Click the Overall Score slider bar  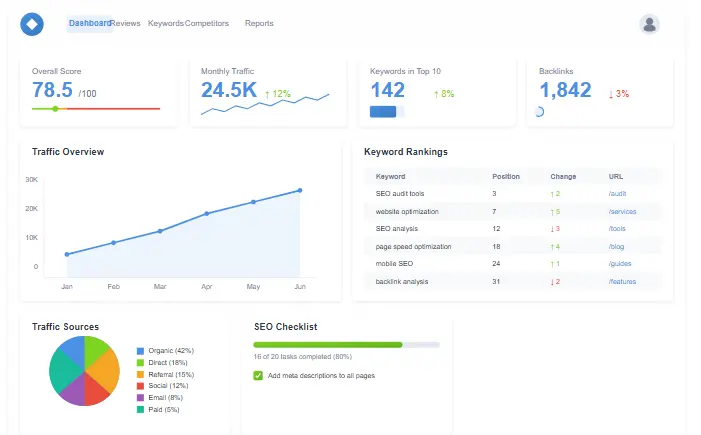coord(95,108)
